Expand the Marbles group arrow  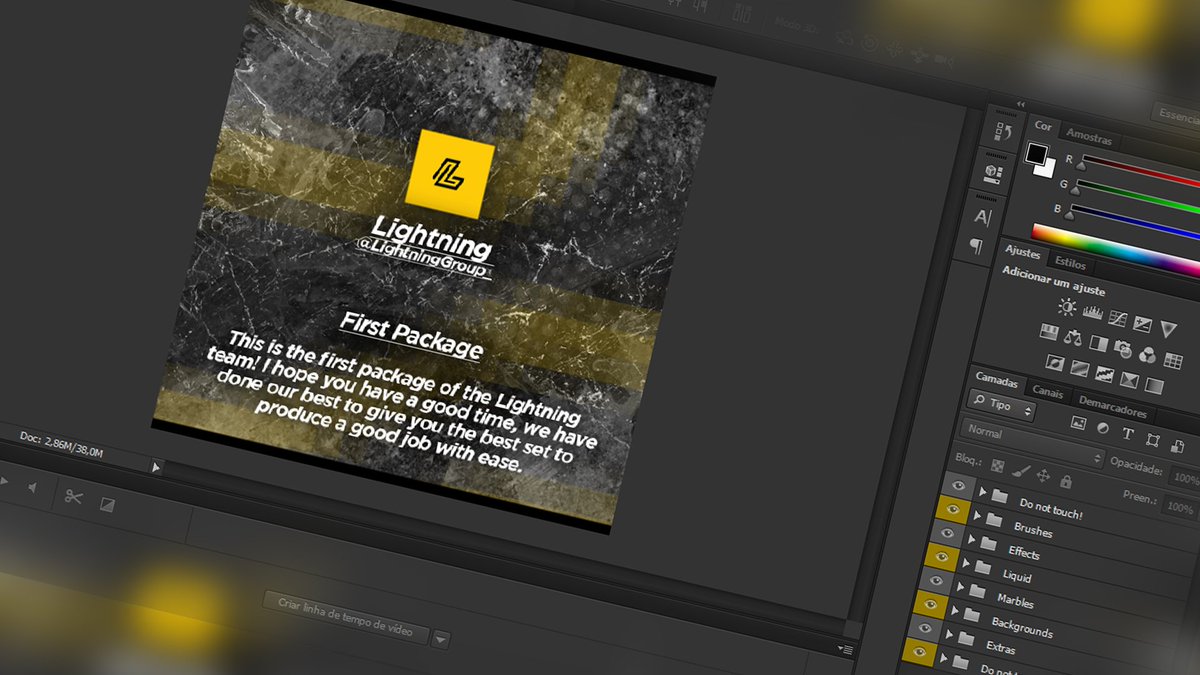pos(960,588)
